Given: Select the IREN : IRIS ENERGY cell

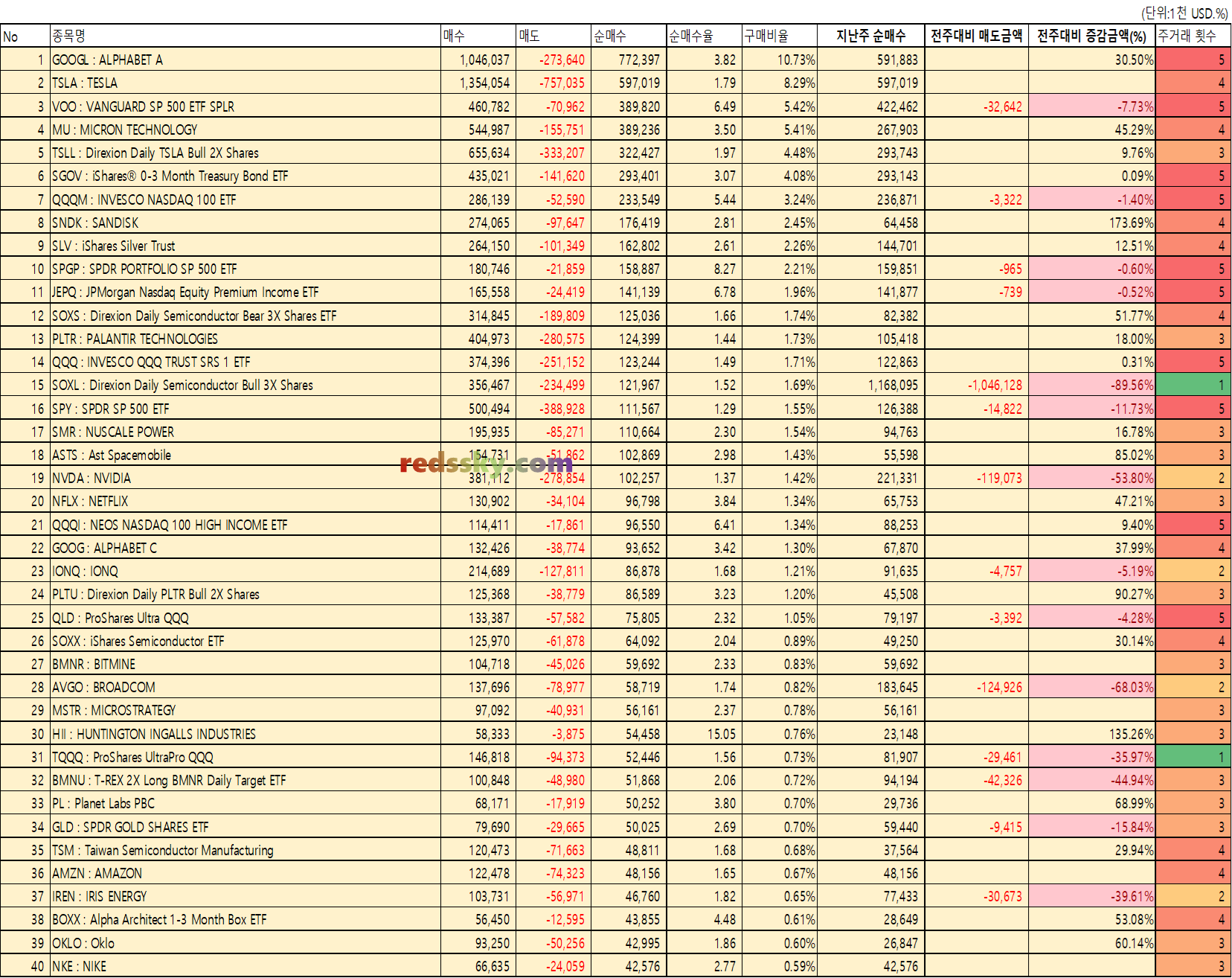Looking at the screenshot, I should point(246,896).
